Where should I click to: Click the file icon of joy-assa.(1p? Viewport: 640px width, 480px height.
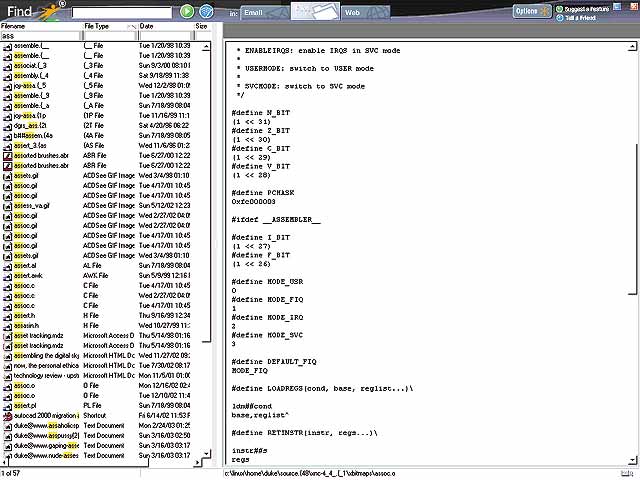[x=7, y=116]
